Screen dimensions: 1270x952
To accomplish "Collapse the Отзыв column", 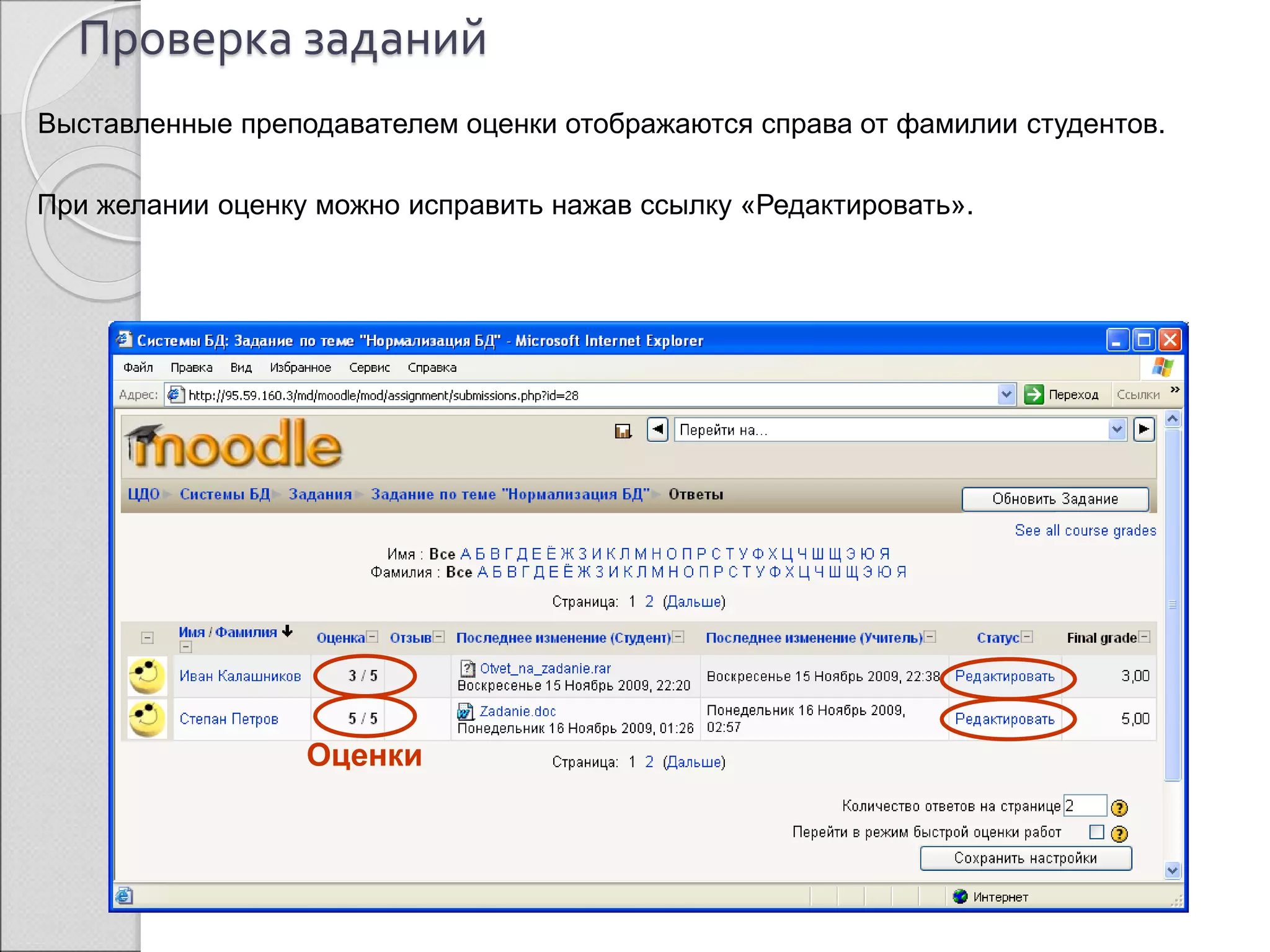I will coord(439,637).
